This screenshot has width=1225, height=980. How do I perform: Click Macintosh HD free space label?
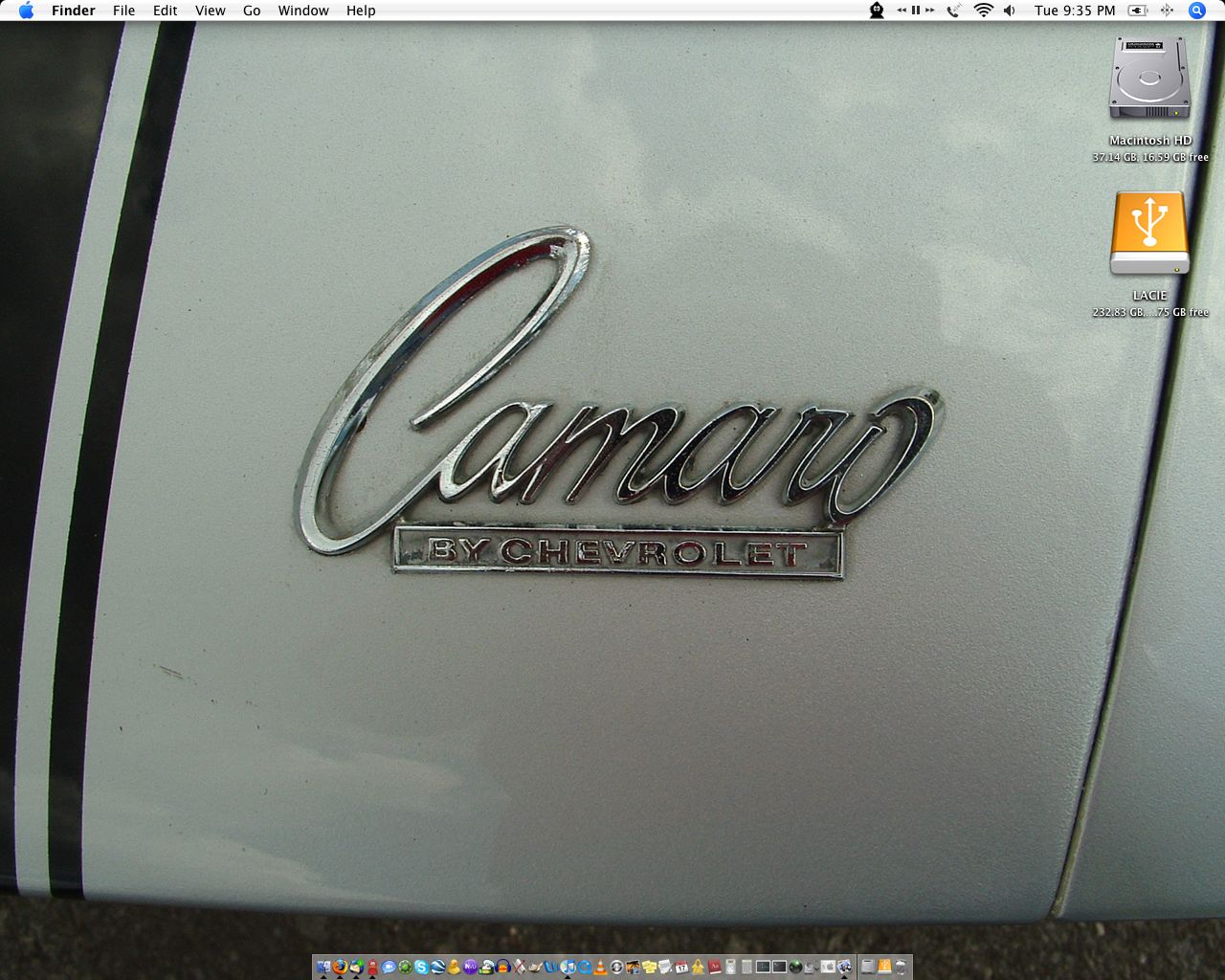click(x=1150, y=157)
